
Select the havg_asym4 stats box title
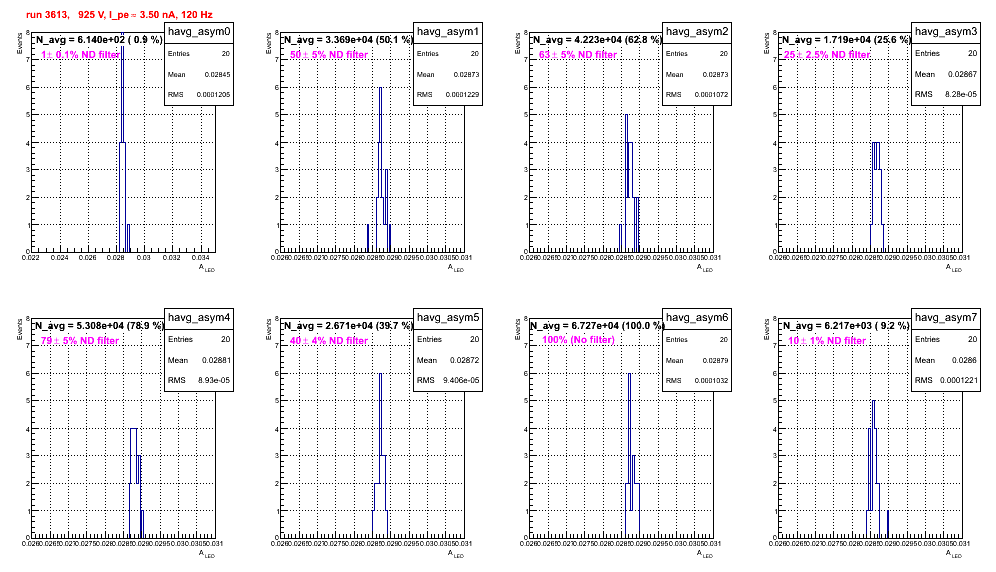tap(199, 318)
